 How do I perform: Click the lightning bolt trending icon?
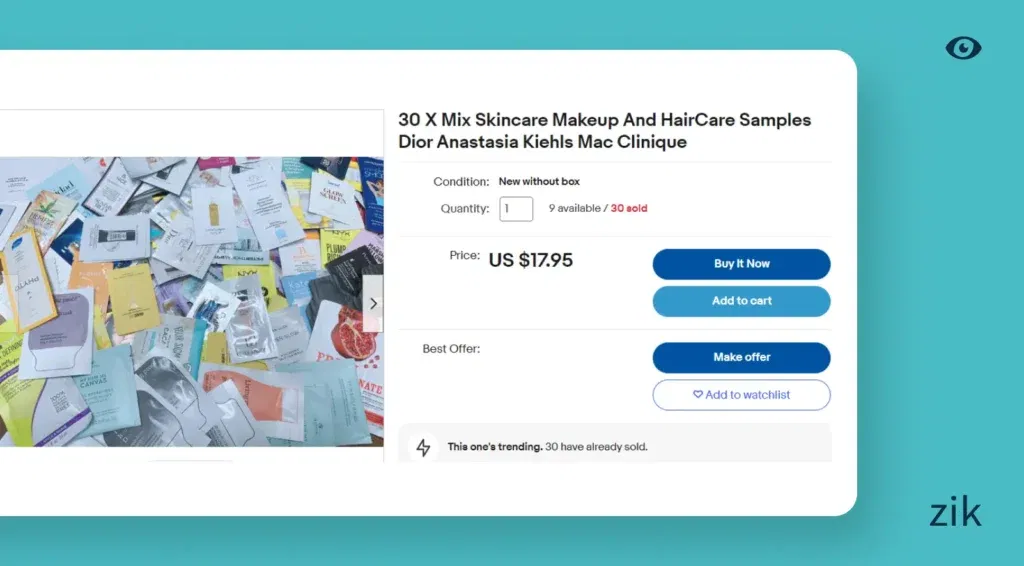click(x=423, y=447)
